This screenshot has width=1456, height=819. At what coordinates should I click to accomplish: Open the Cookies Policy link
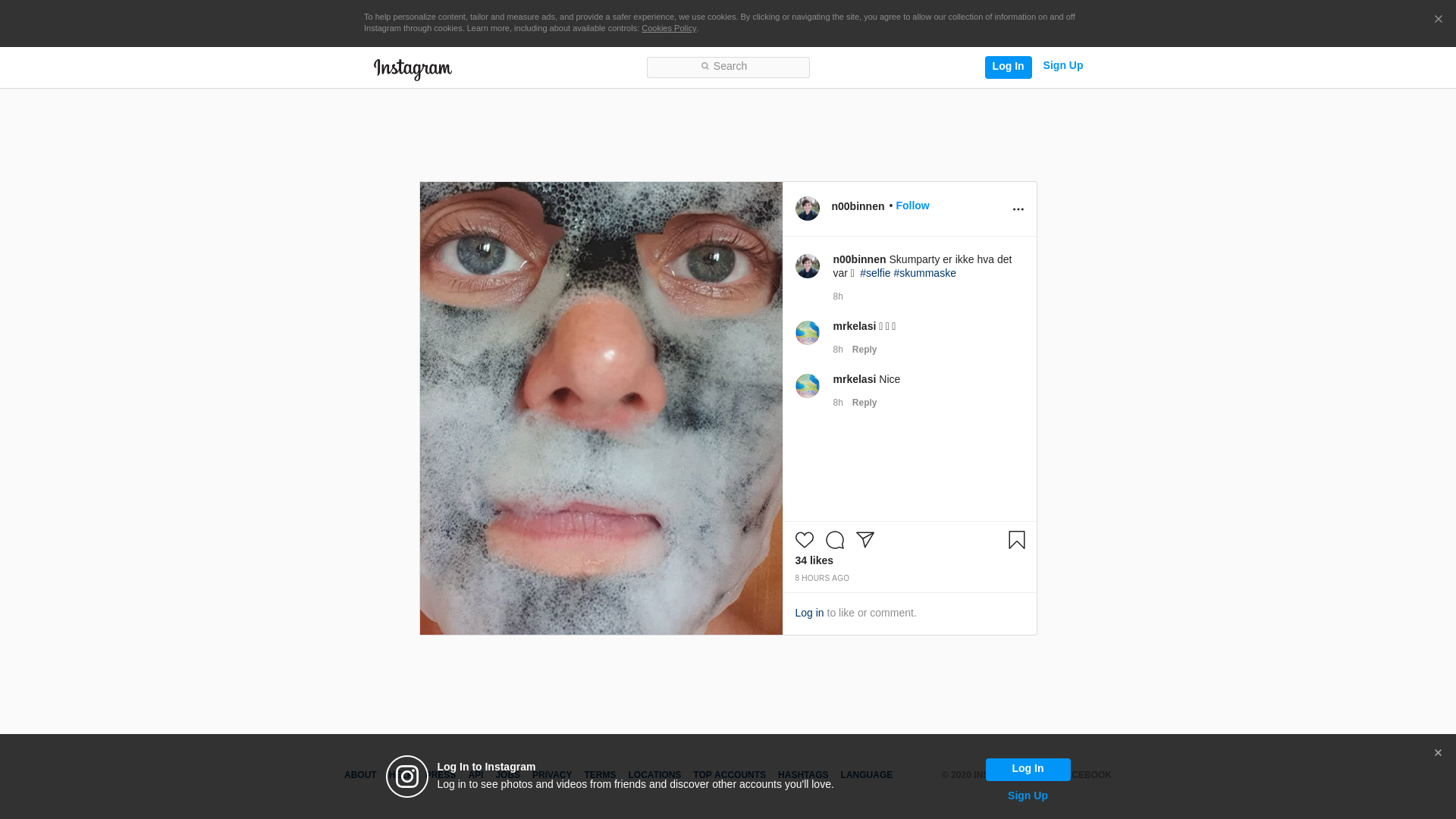pyautogui.click(x=668, y=28)
